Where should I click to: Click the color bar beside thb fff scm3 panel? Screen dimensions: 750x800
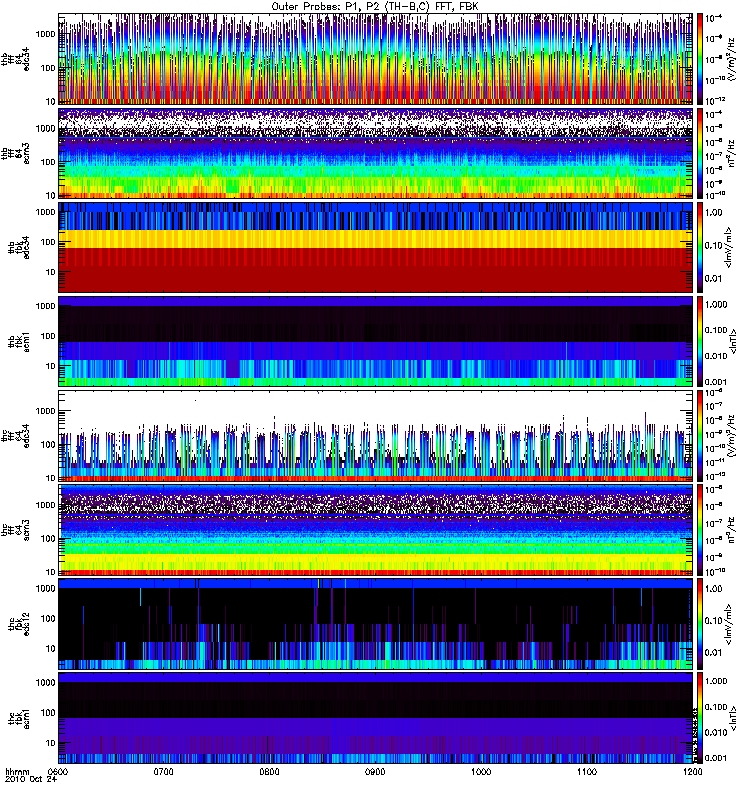coord(700,153)
